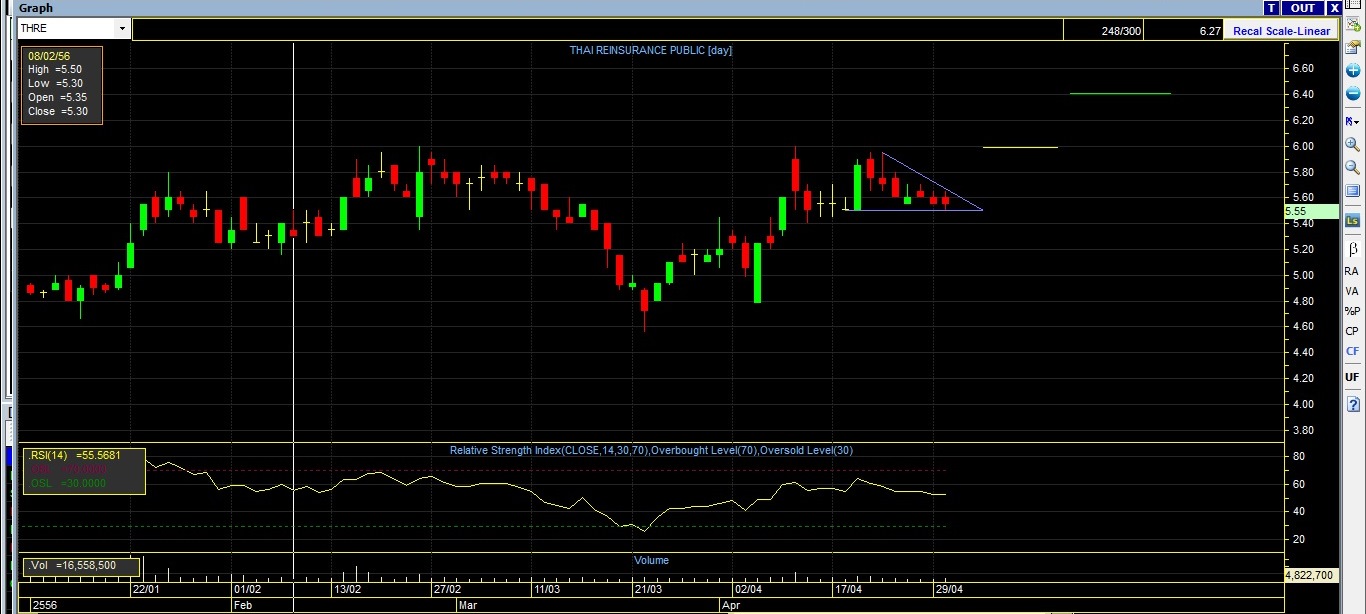Screen dimensions: 1366x614
Task: Select the yellow horizontal line near 6.00
Action: [1020, 147]
